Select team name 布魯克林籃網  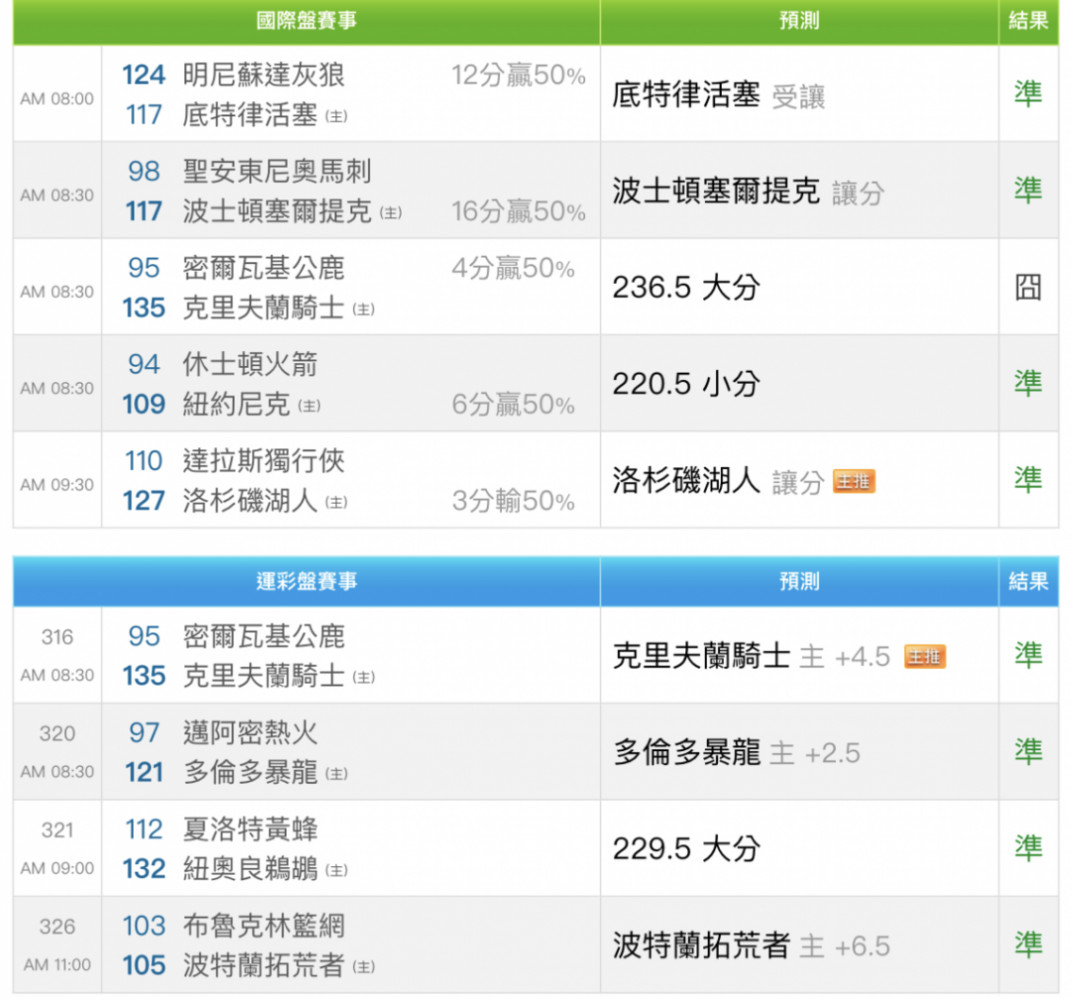[264, 926]
